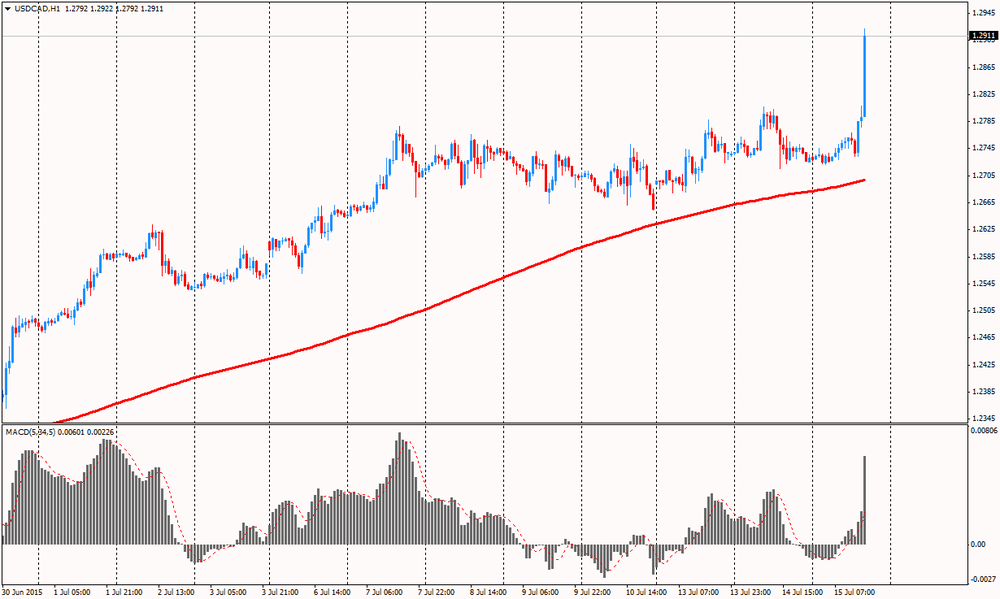This screenshot has height=599, width=1000.
Task: Select the 1 Jul 05:00 time label
Action: click(72, 593)
